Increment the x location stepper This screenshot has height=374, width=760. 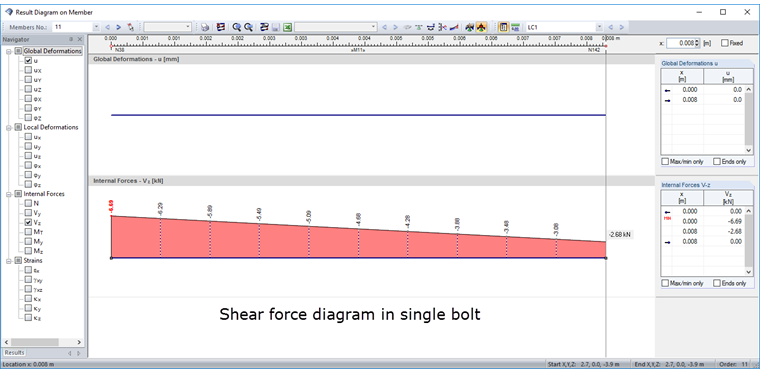[697, 41]
